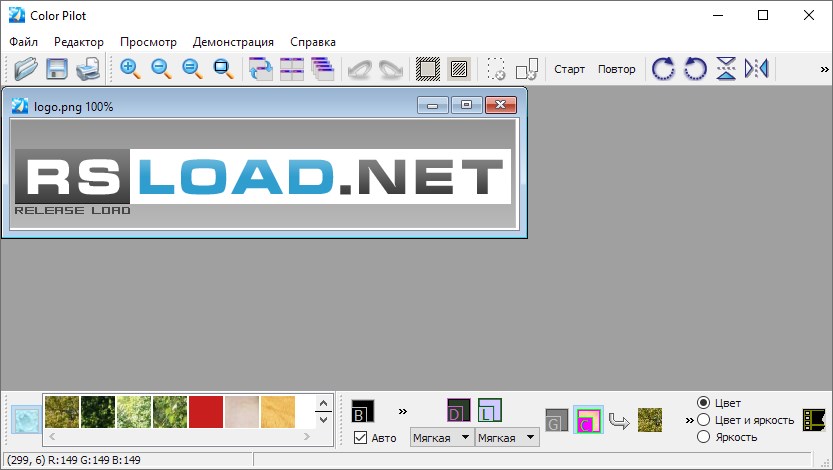
Task: Expand chevron before Цвет radio buttons
Action: tap(689, 420)
